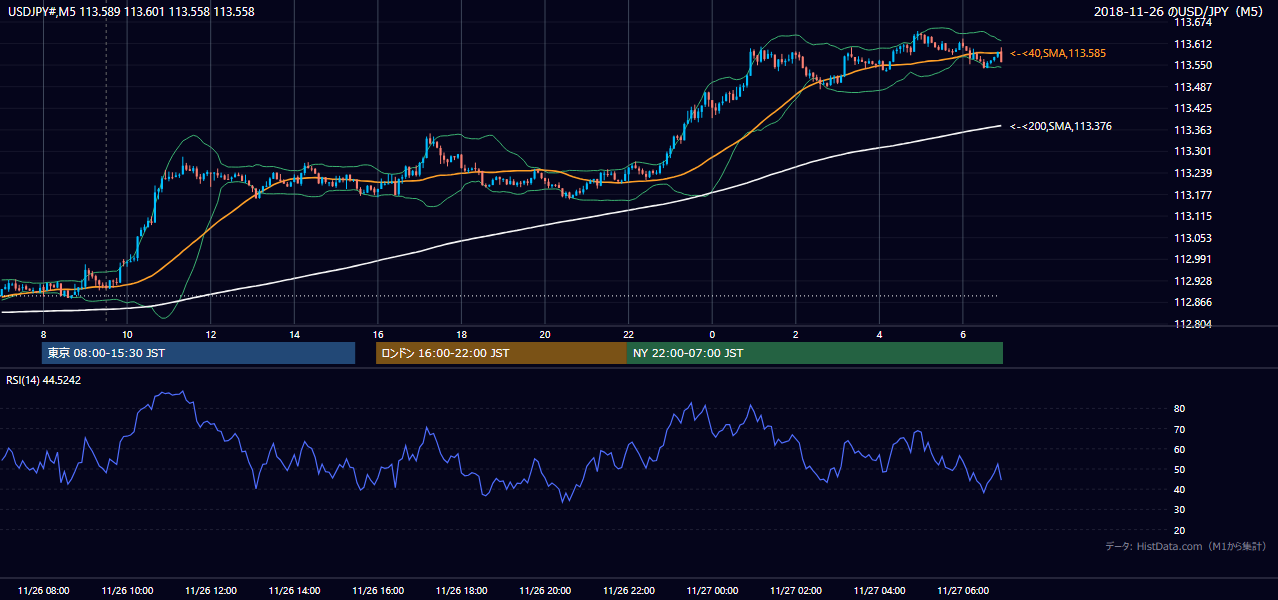1278x600 pixels.
Task: Click the bottom time label 11/27 00:00
Action: point(712,591)
